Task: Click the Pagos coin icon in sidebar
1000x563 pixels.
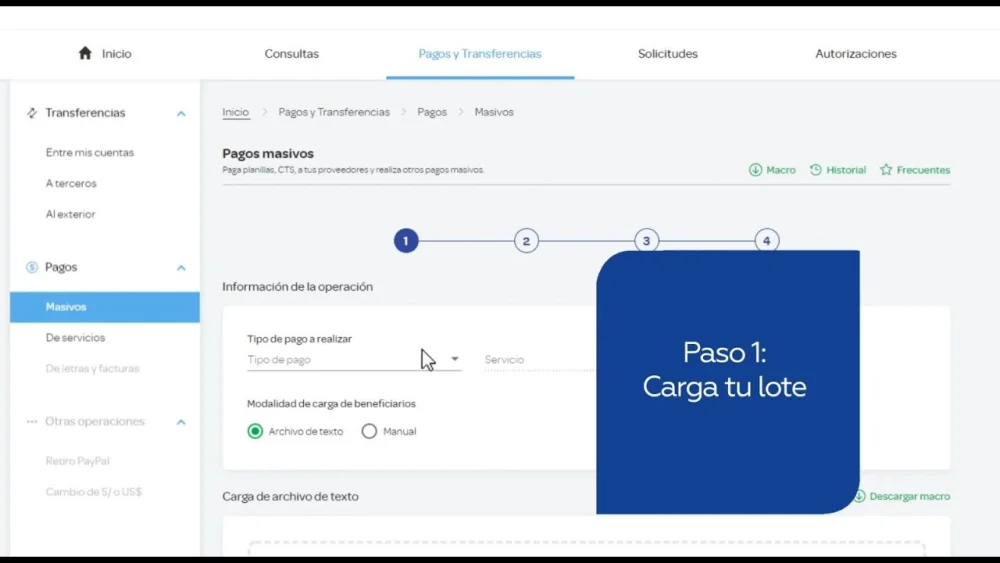Action: (32, 267)
